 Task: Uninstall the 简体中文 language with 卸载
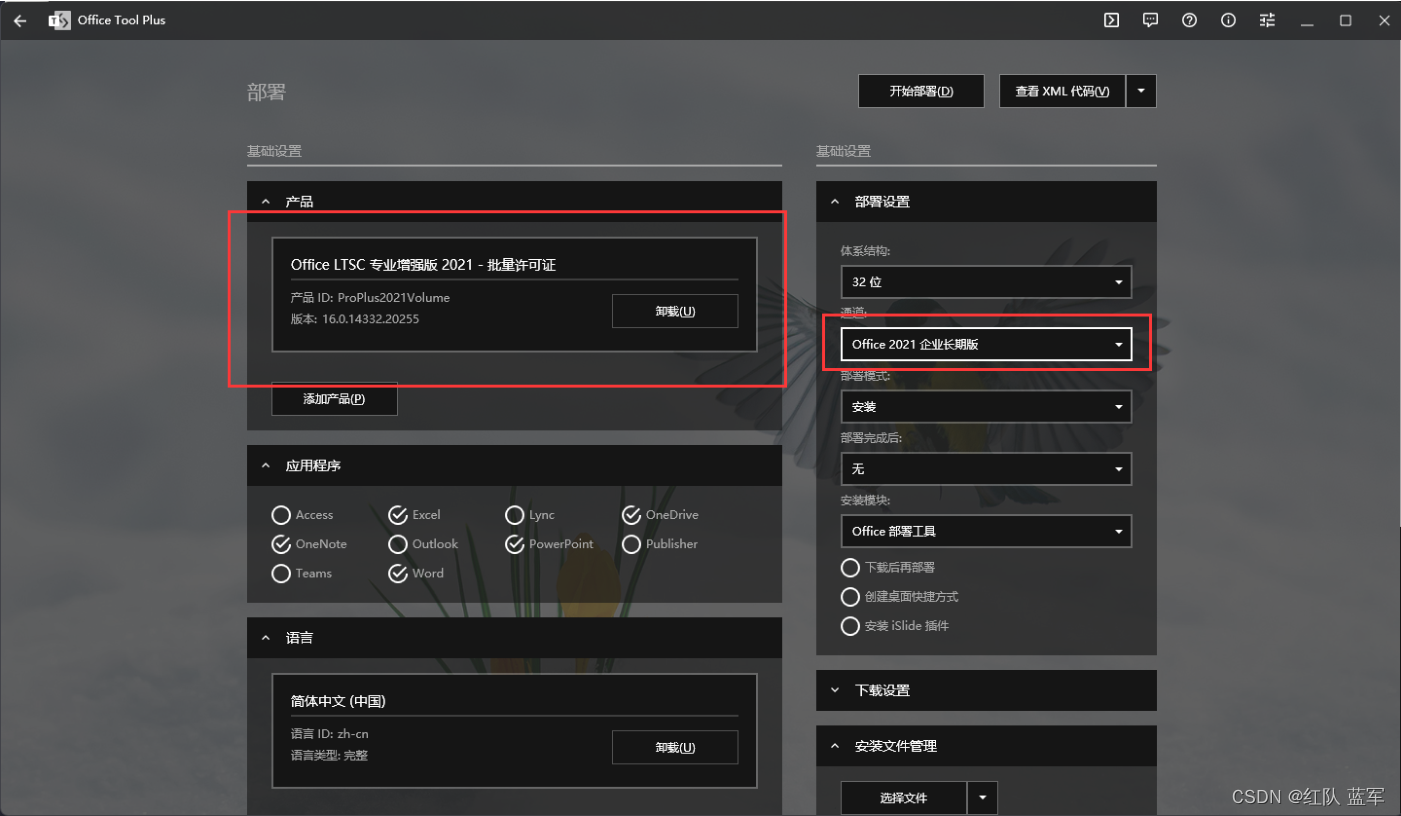click(x=675, y=747)
